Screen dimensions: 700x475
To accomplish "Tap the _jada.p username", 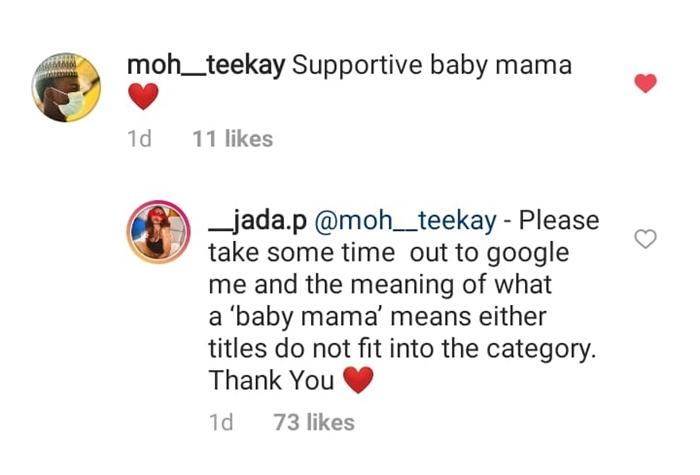I will click(258, 220).
